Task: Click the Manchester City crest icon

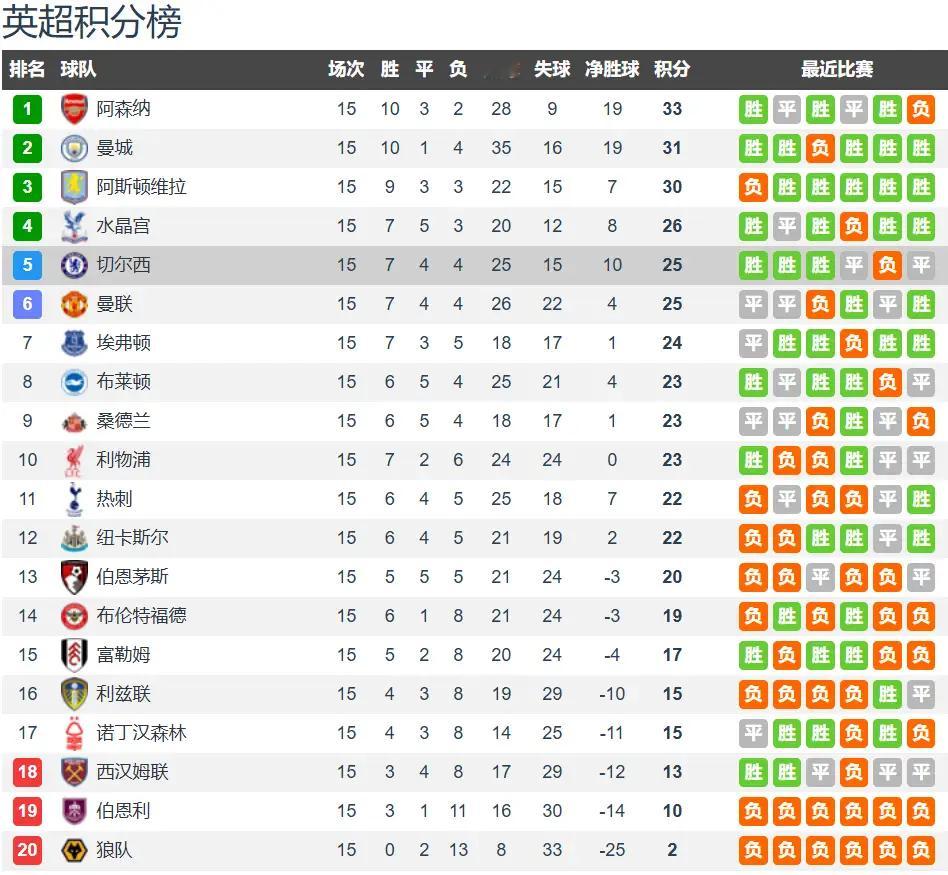Action: [74, 148]
